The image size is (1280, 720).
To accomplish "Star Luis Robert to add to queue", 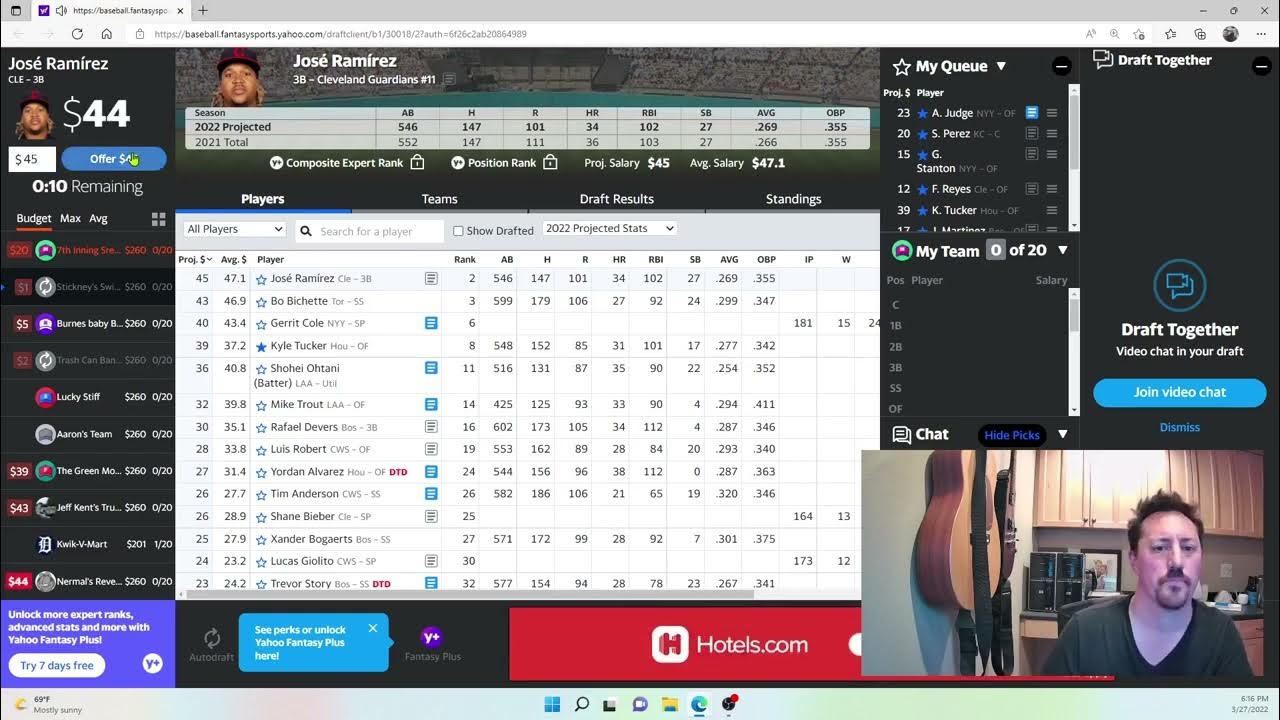I will [x=261, y=450].
